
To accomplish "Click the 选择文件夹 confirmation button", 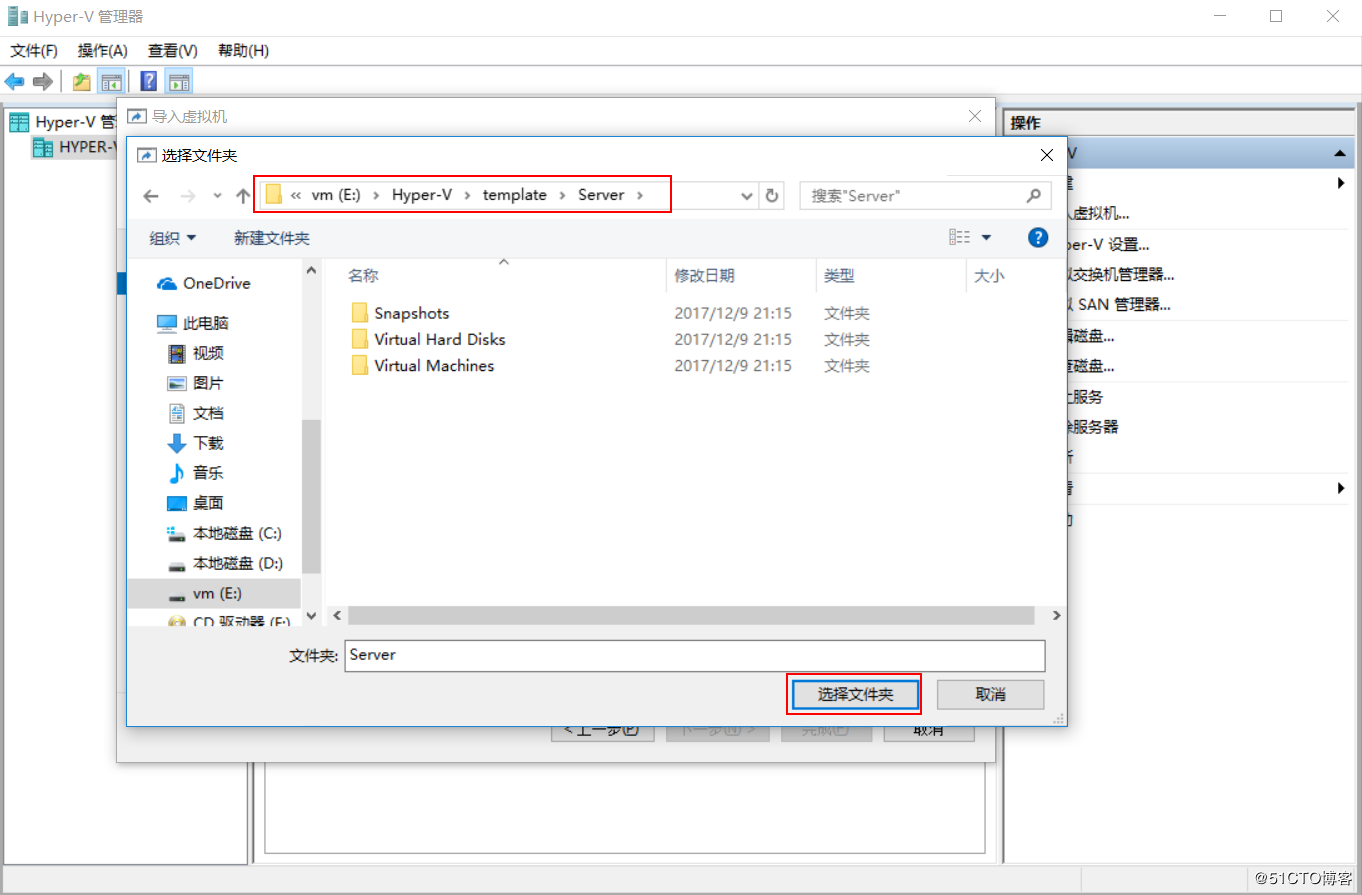I will (854, 693).
